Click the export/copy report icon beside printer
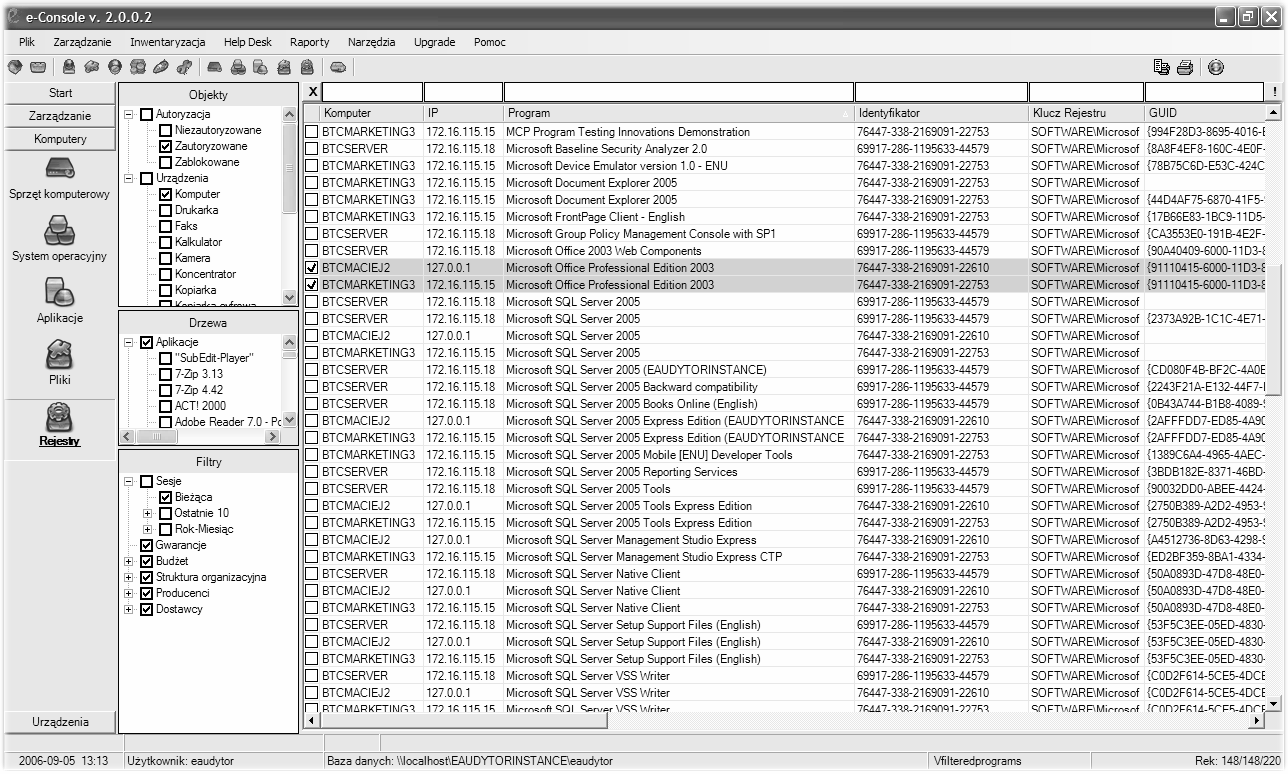Screen dimensions: 1288x774 coord(1161,68)
